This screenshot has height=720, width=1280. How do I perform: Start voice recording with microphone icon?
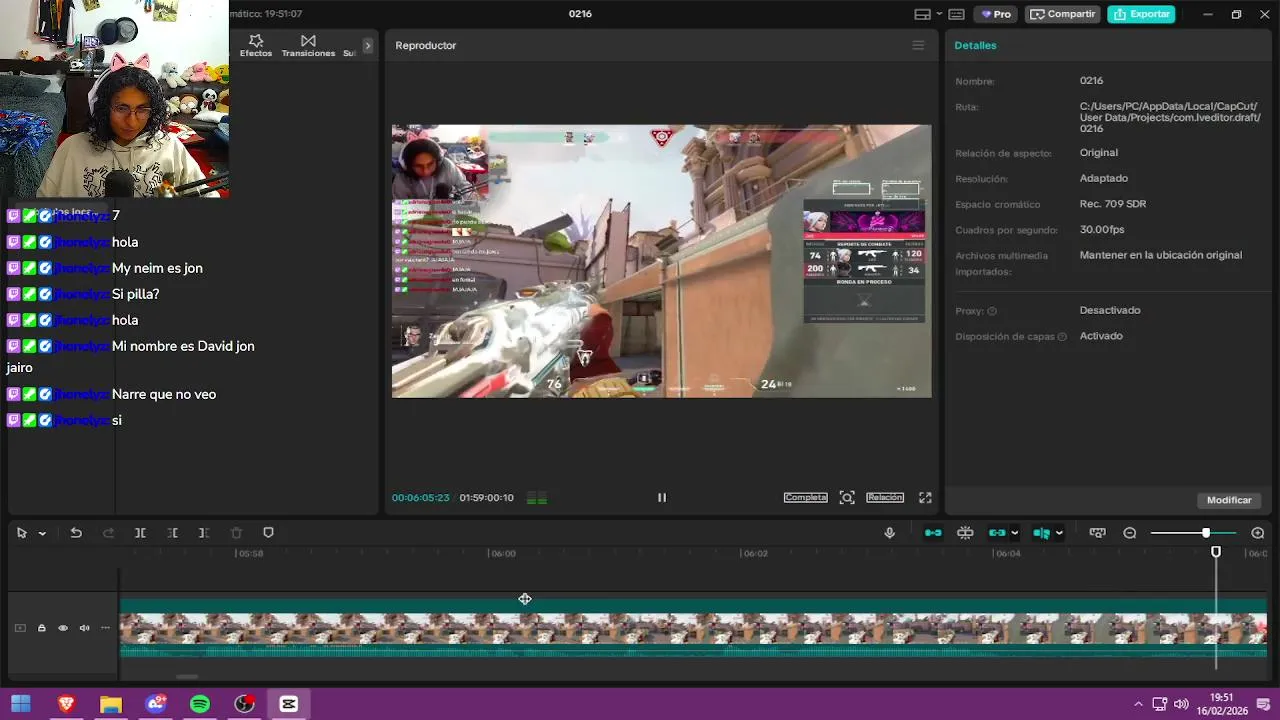pyautogui.click(x=889, y=533)
